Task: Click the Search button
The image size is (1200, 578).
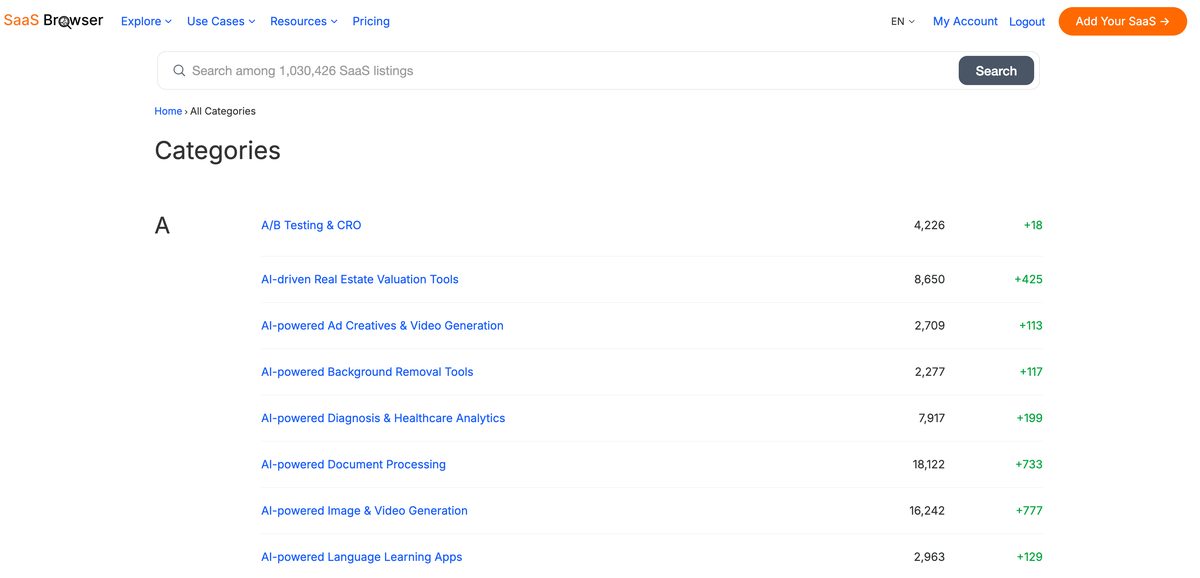Action: pyautogui.click(x=996, y=70)
